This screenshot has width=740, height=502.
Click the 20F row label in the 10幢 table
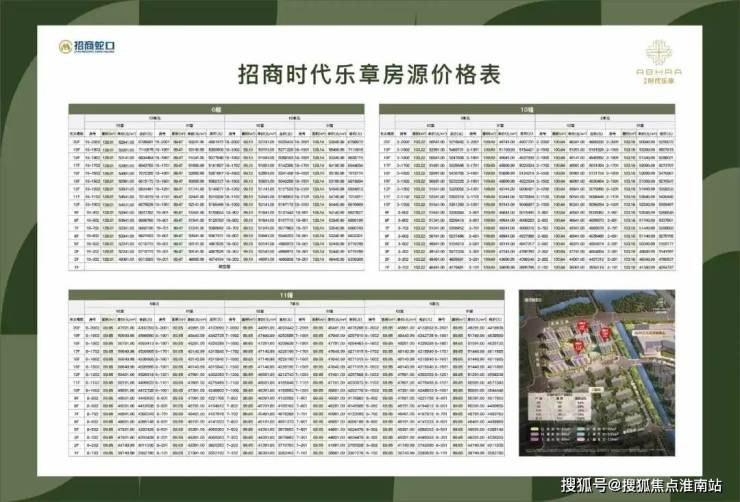(387, 142)
